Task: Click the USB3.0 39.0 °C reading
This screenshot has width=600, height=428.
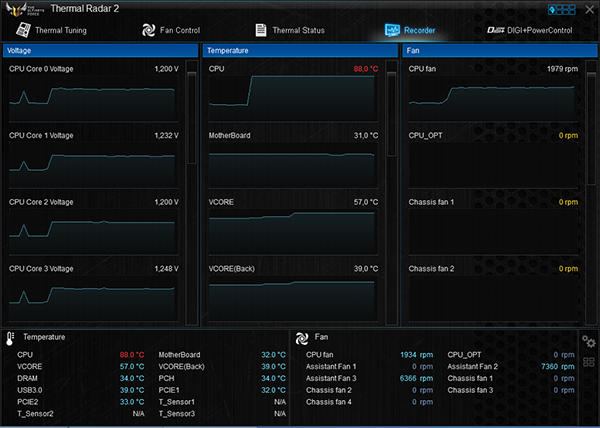Action: point(132,390)
